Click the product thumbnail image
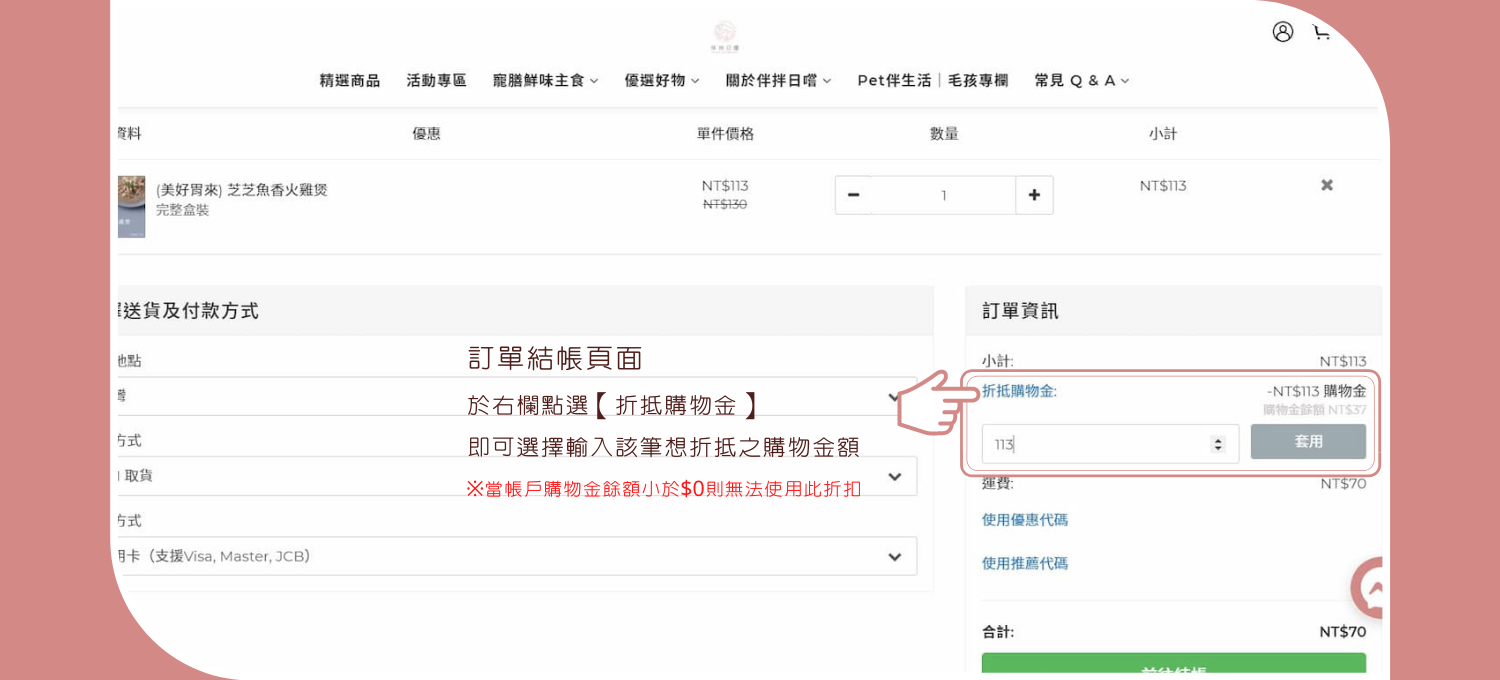This screenshot has height=680, width=1500. (x=131, y=206)
